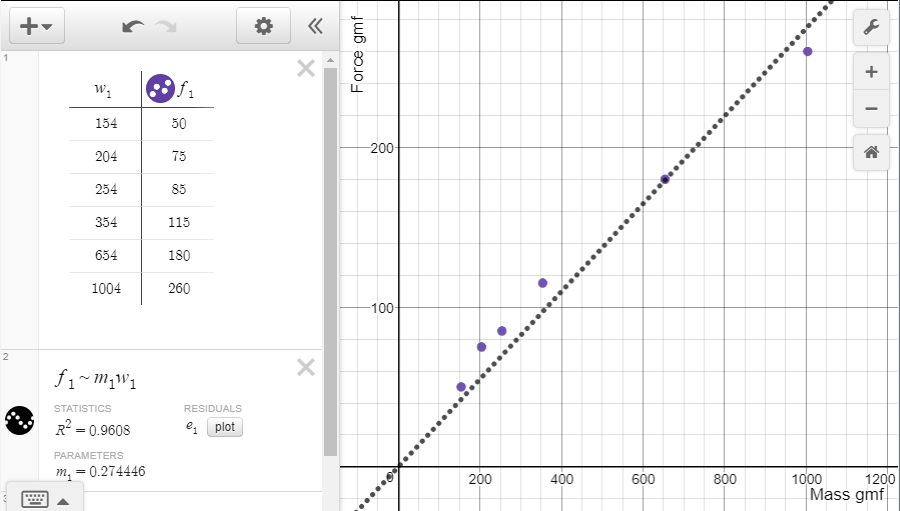Reset graph to default home view
The height and width of the screenshot is (511, 900).
pyautogui.click(x=871, y=152)
